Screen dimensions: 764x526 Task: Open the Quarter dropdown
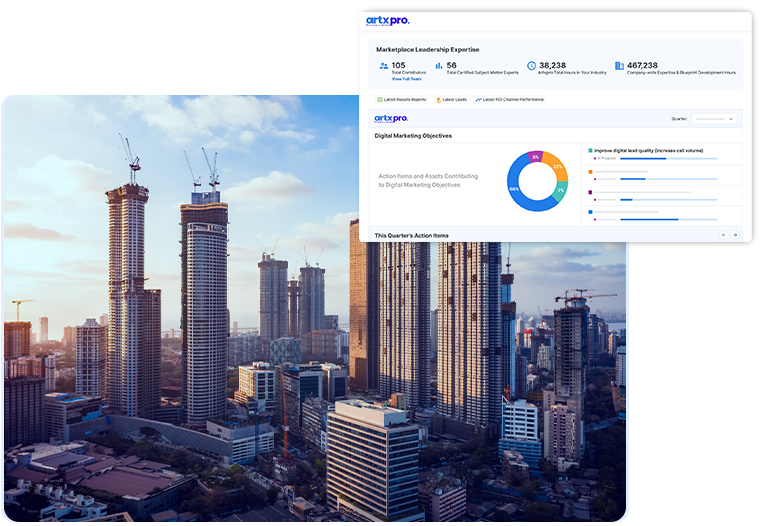716,118
